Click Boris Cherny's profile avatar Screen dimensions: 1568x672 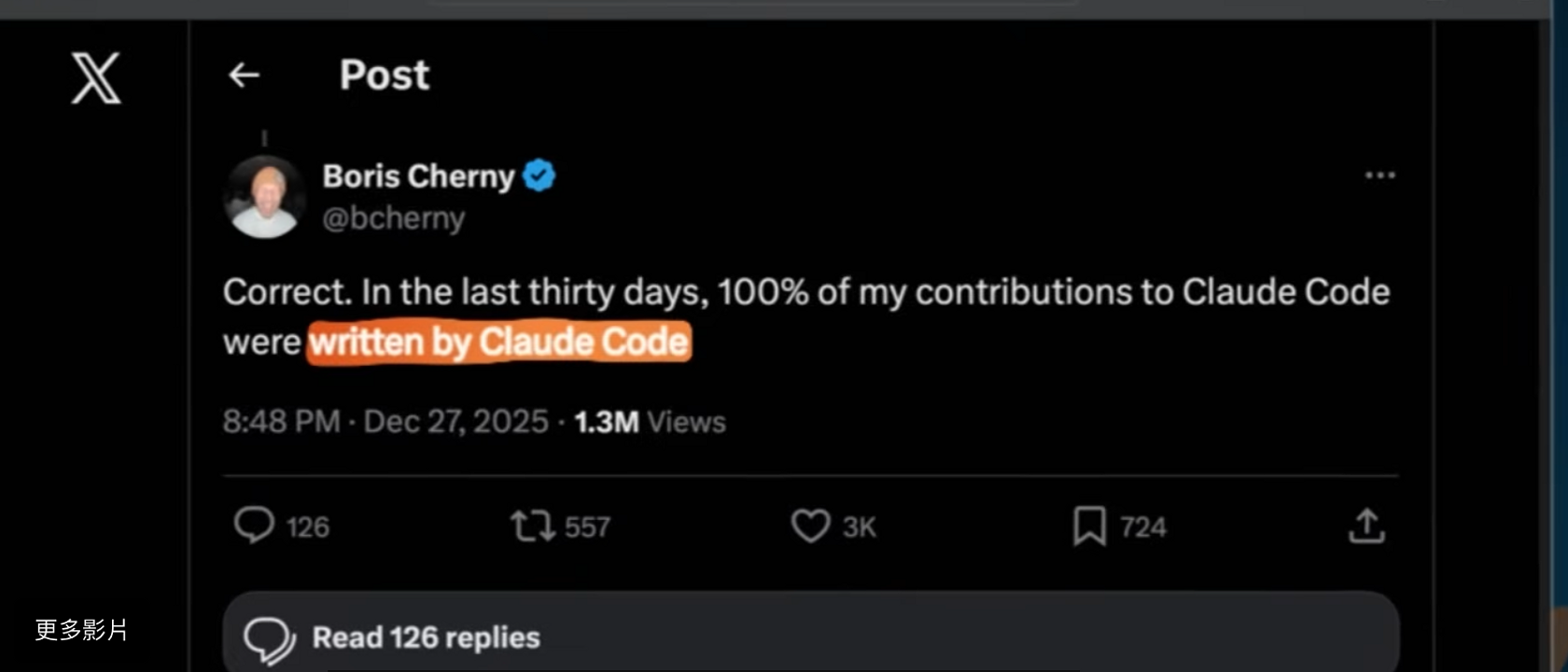click(x=265, y=197)
